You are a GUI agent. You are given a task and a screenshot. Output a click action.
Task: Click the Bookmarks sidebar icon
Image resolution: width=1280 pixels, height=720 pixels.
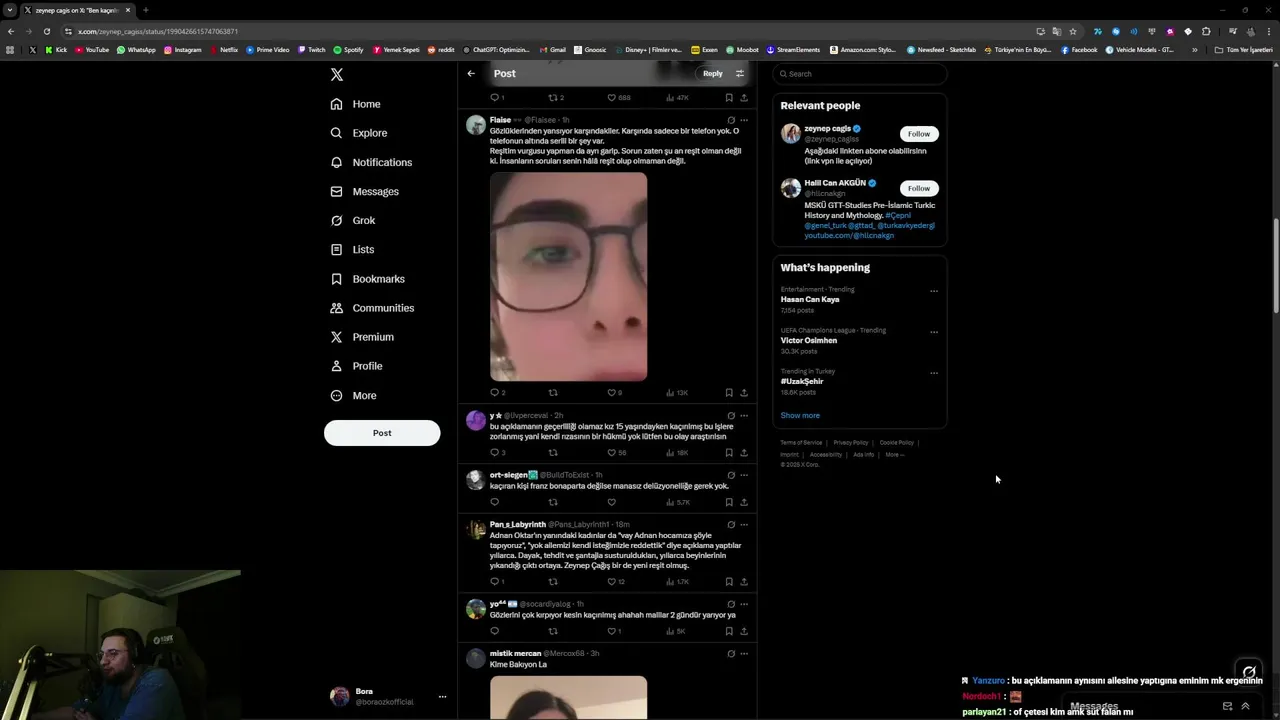(x=336, y=279)
